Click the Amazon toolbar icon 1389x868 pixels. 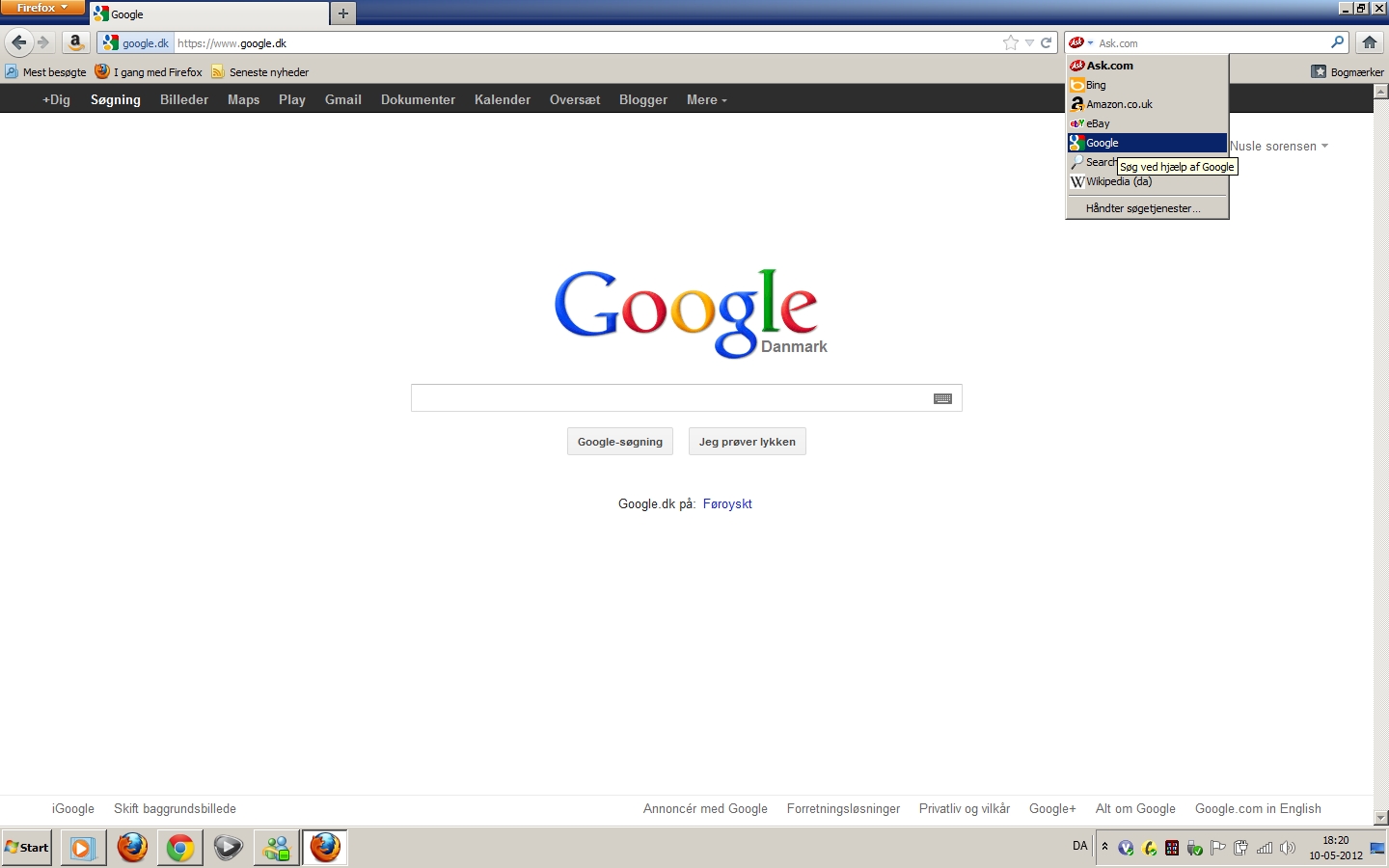pyautogui.click(x=75, y=42)
